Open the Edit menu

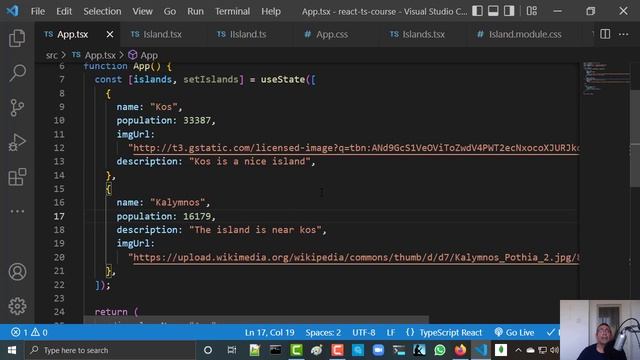[x=64, y=11]
